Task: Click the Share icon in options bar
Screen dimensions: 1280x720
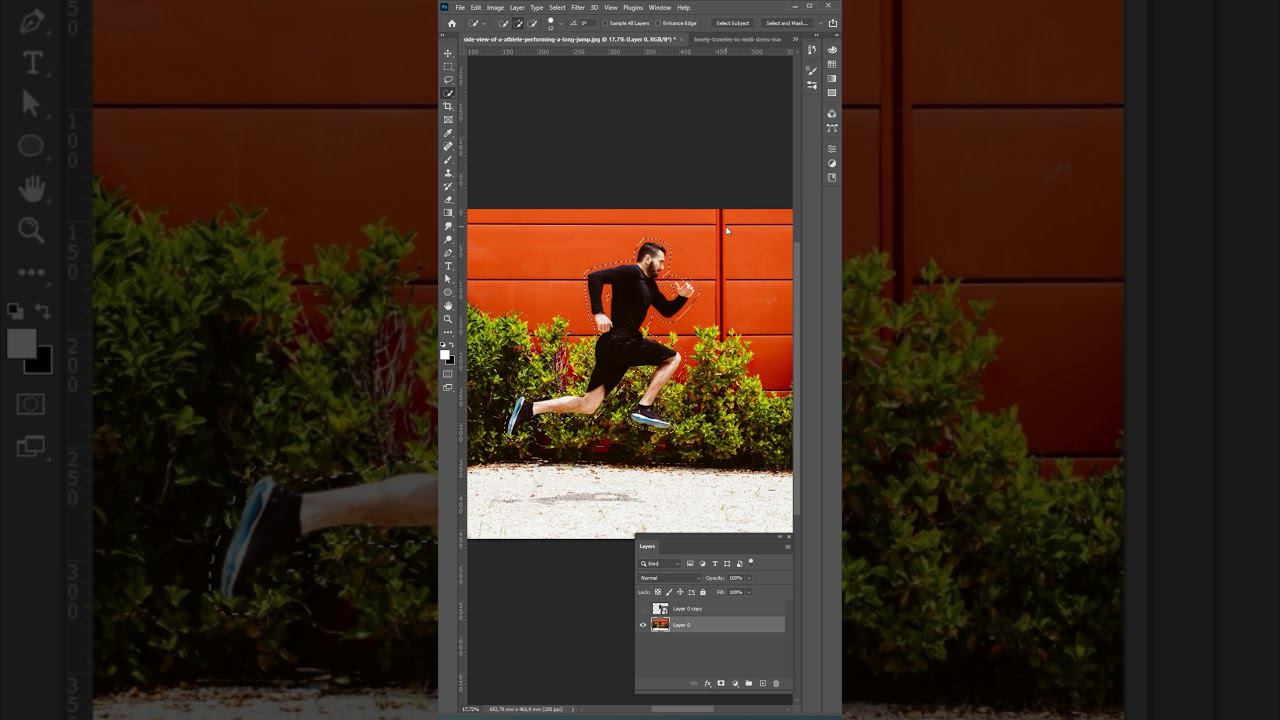Action: tap(832, 23)
